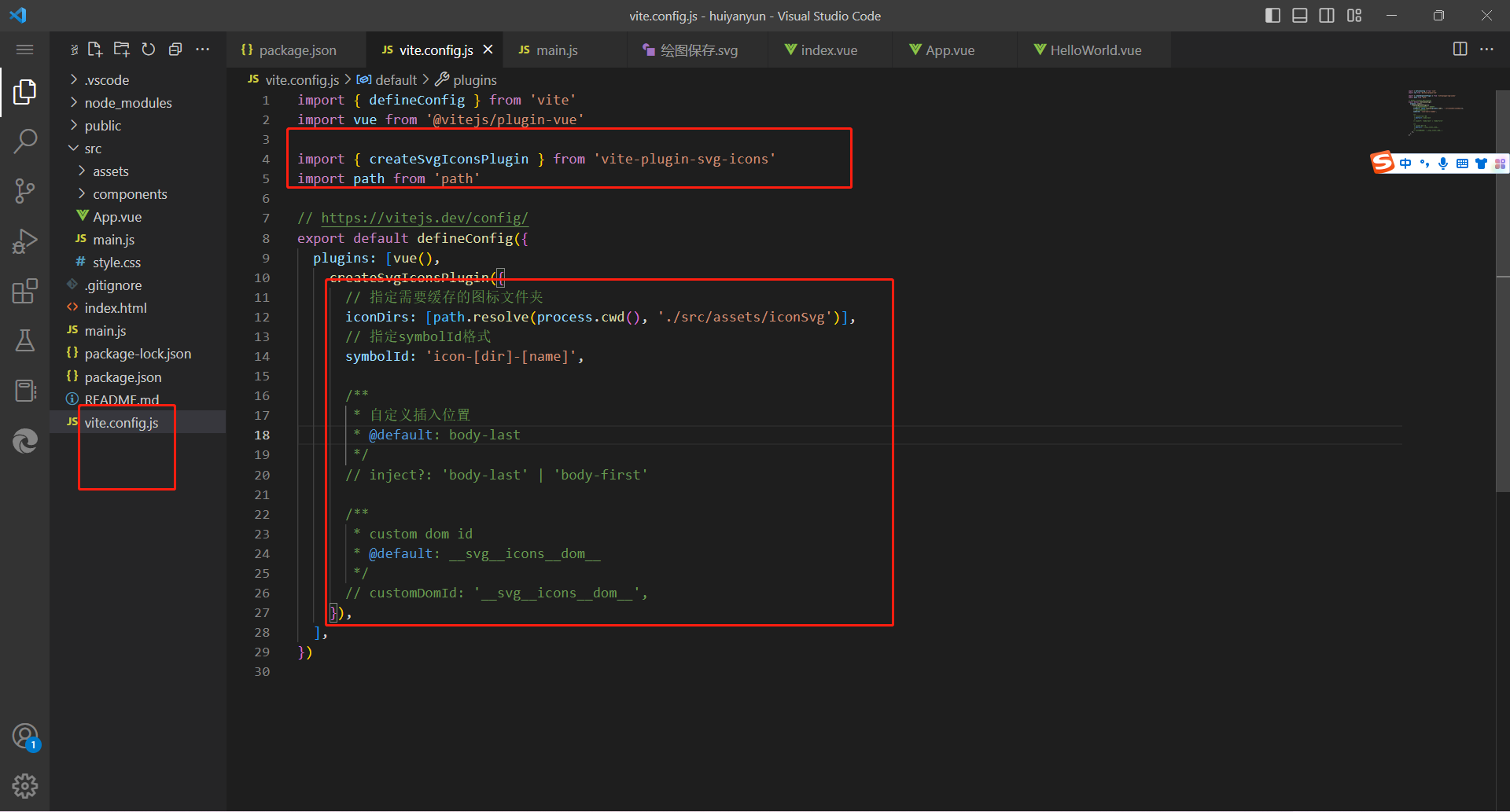Viewport: 1510px width, 812px height.
Task: Expand the assets folder
Action: point(138,171)
